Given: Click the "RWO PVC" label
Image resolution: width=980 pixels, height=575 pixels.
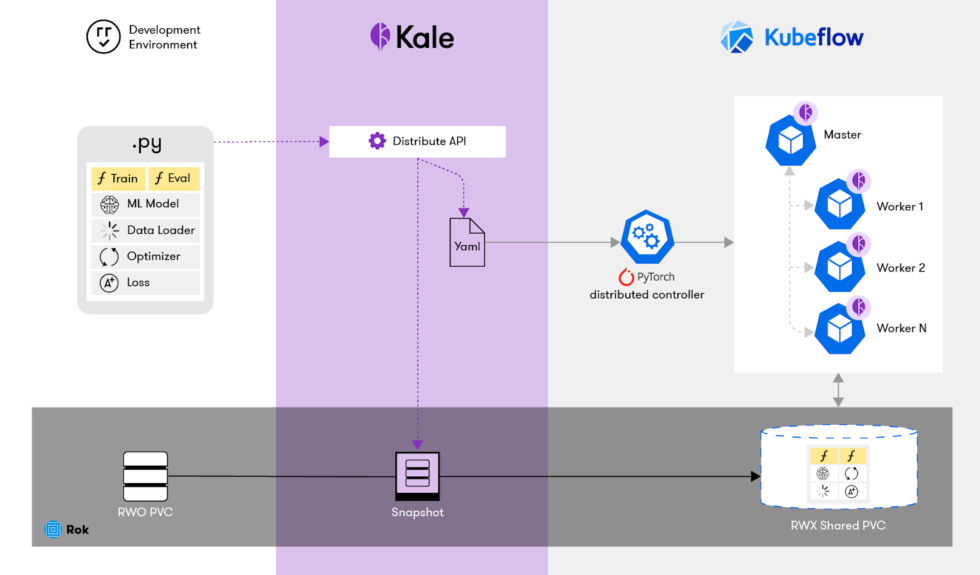Looking at the screenshot, I should 145,512.
